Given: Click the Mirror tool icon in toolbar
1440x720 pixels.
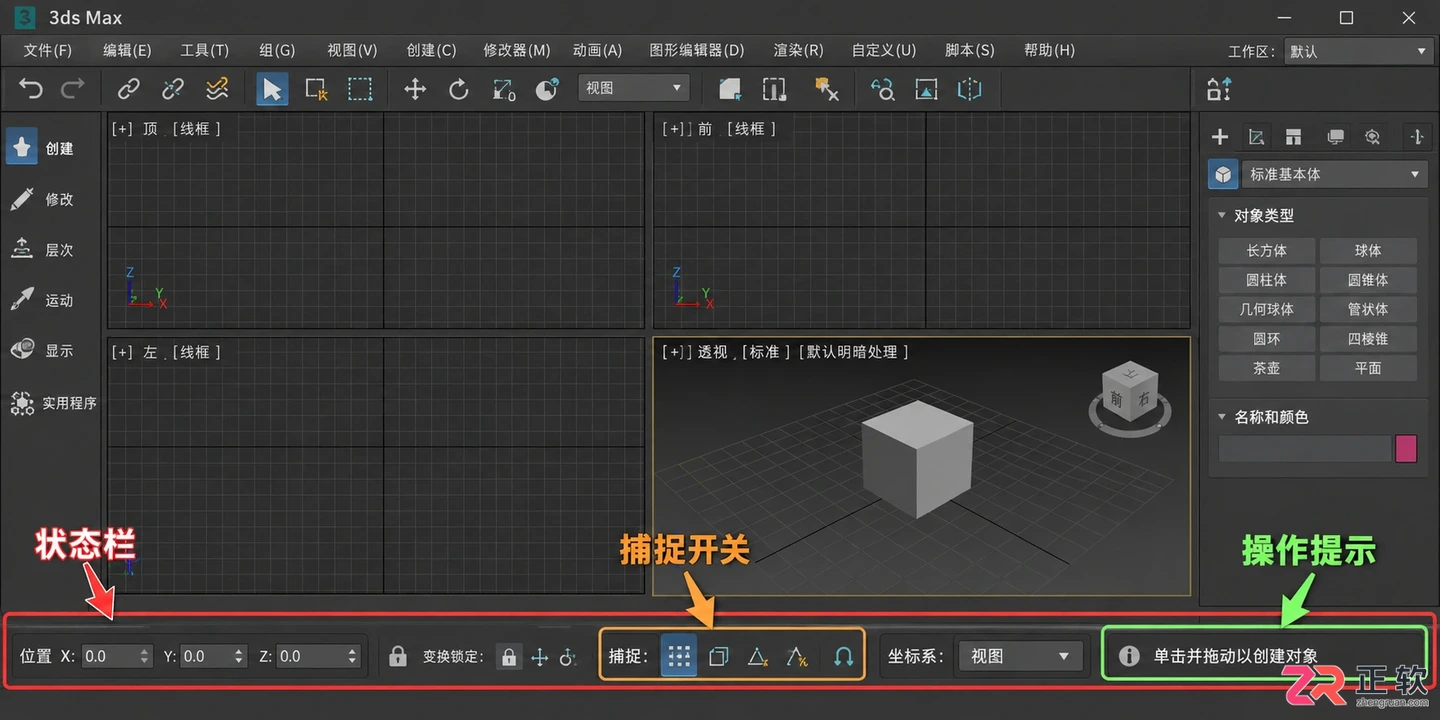Looking at the screenshot, I should tap(969, 89).
